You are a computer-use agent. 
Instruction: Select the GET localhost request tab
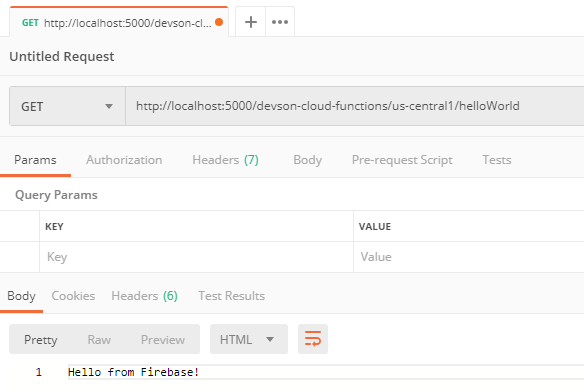[x=119, y=22]
